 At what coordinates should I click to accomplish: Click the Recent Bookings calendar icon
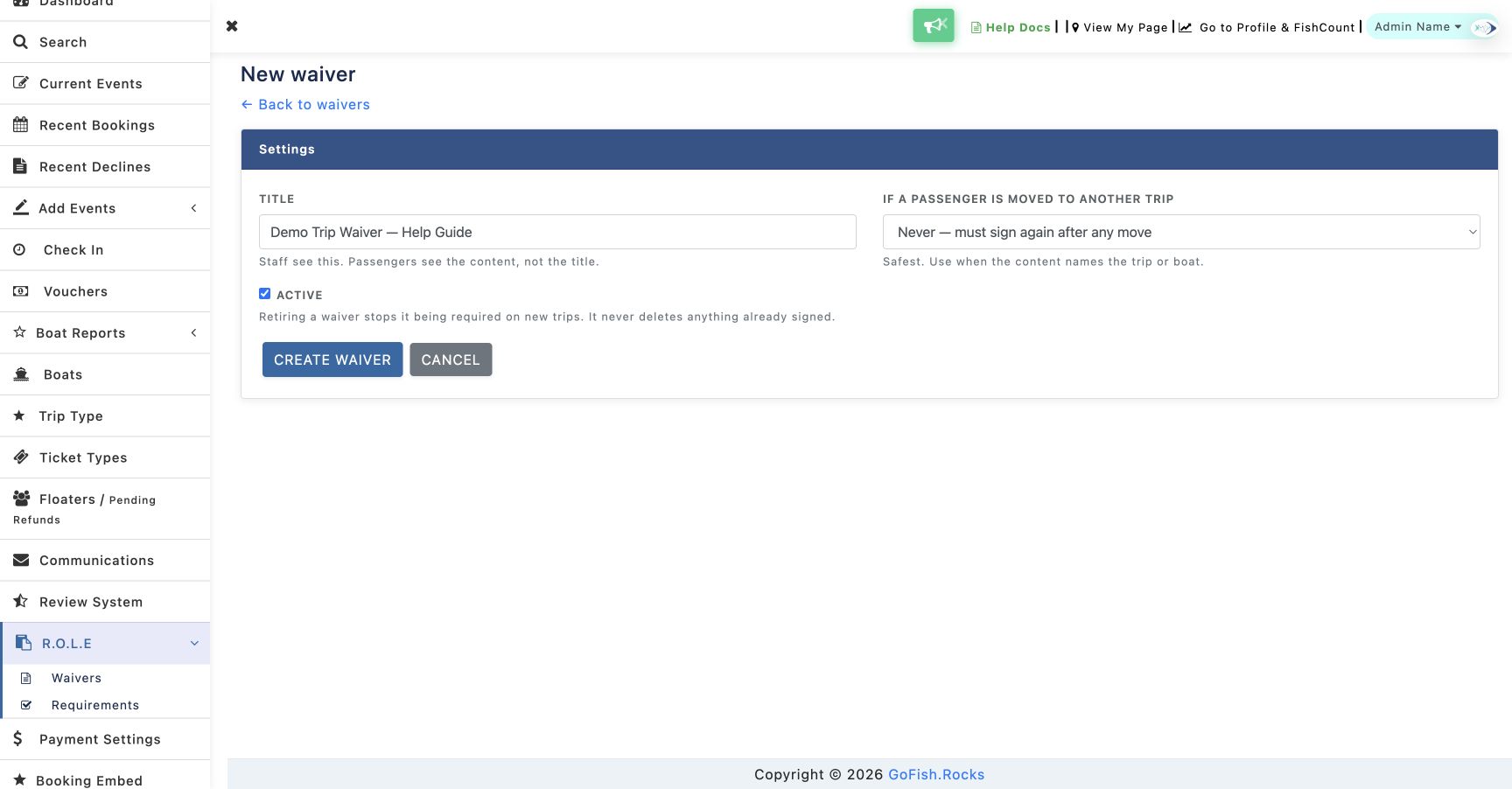click(x=20, y=124)
